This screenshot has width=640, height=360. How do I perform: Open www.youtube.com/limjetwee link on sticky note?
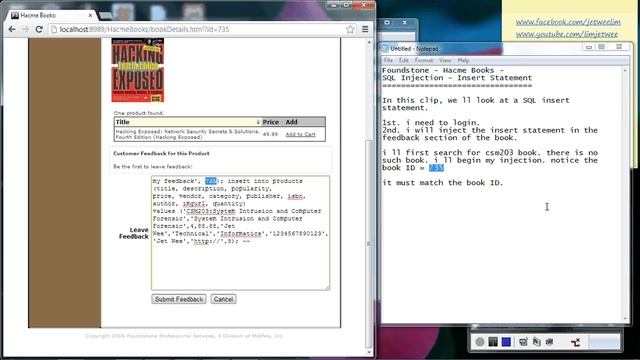tap(567, 34)
